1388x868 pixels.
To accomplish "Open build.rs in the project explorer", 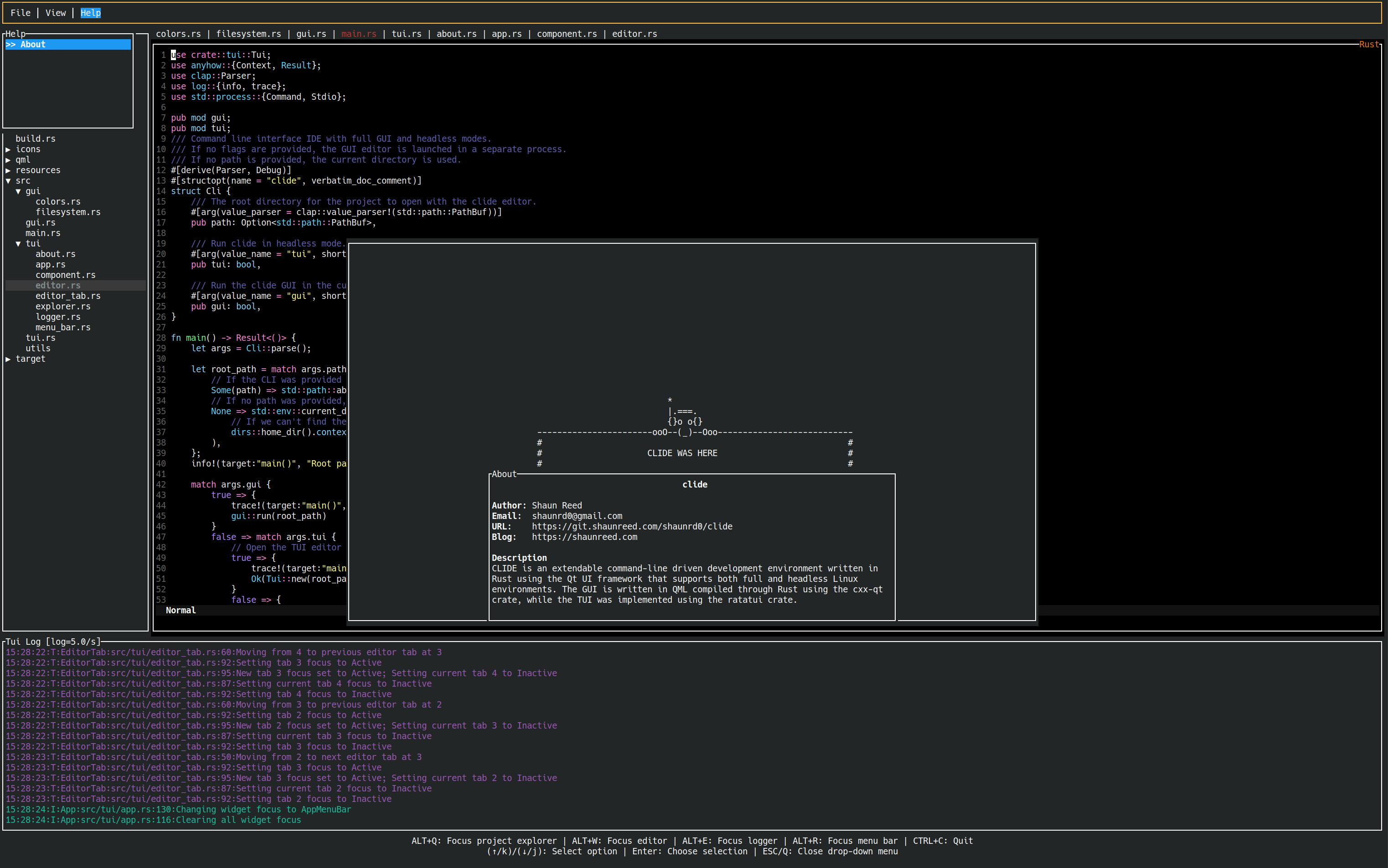I will pyautogui.click(x=36, y=139).
